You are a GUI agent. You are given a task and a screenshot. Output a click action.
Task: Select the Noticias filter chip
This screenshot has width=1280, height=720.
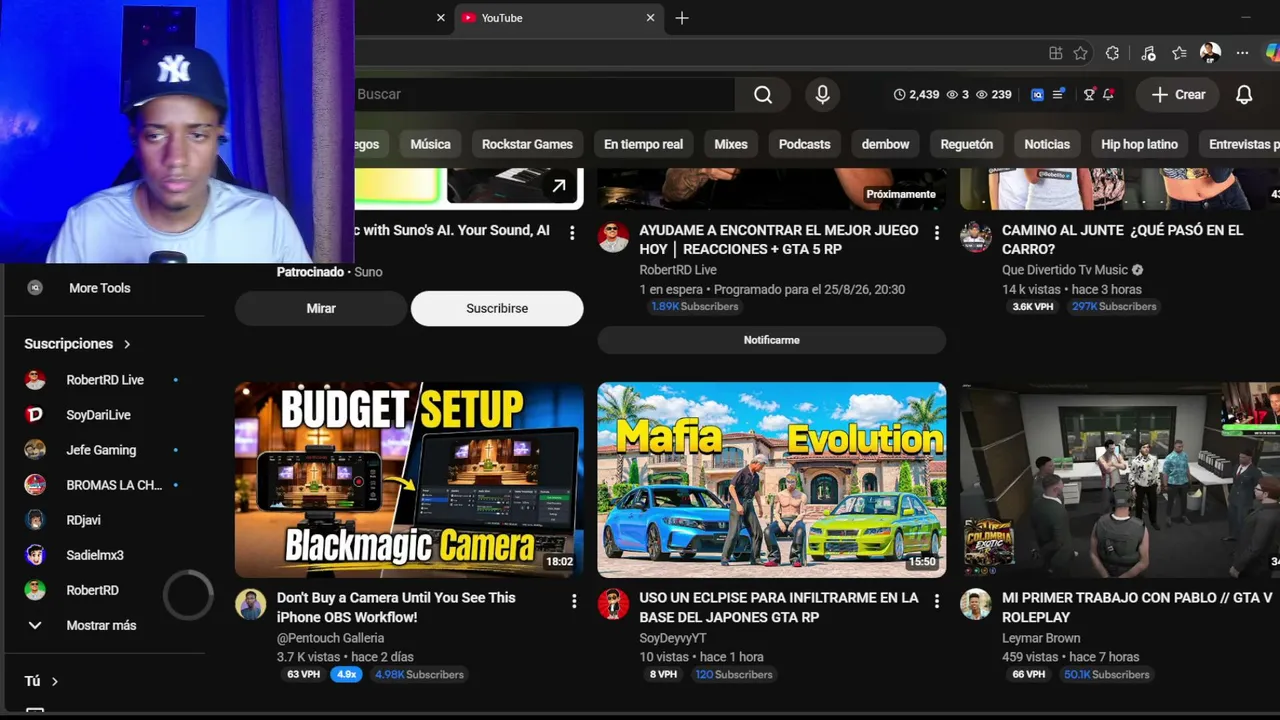(1047, 144)
